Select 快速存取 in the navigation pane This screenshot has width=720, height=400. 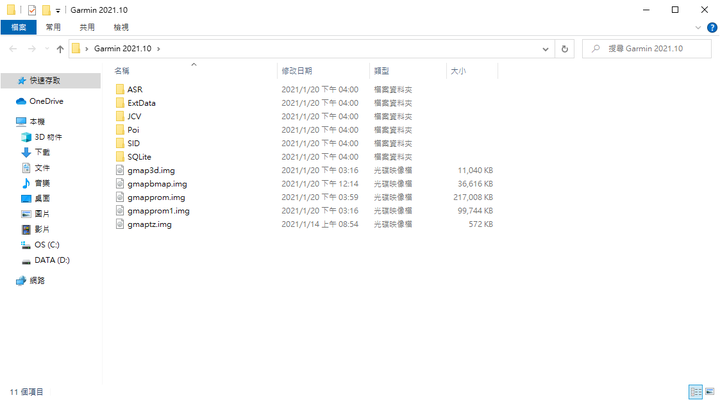click(x=51, y=80)
